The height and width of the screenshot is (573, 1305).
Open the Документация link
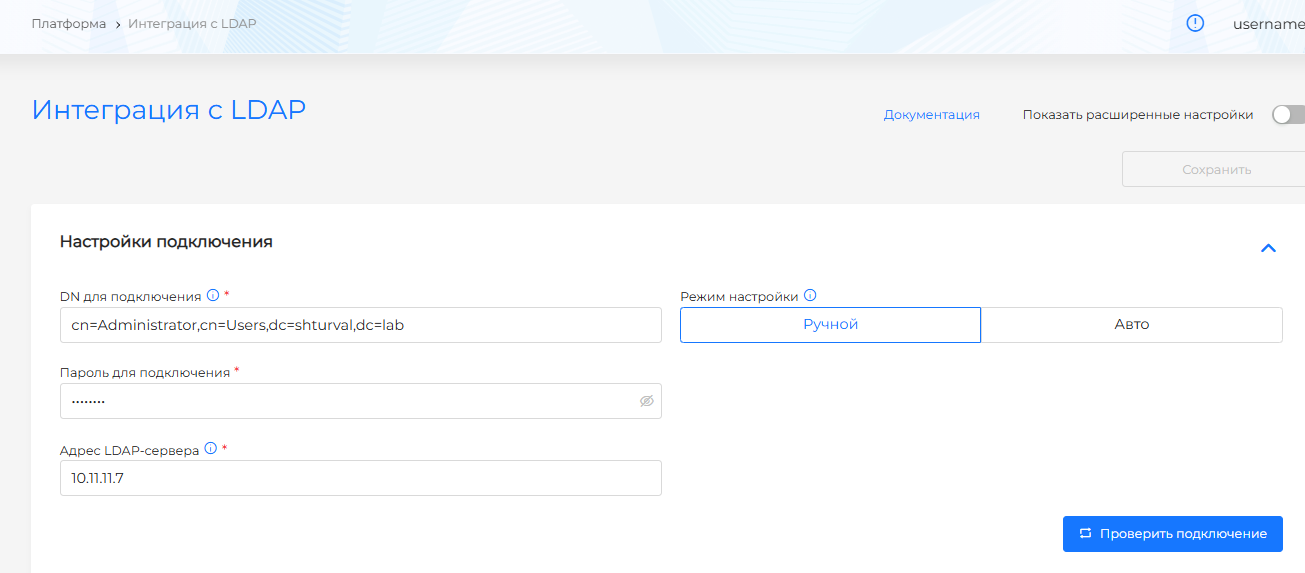931,115
